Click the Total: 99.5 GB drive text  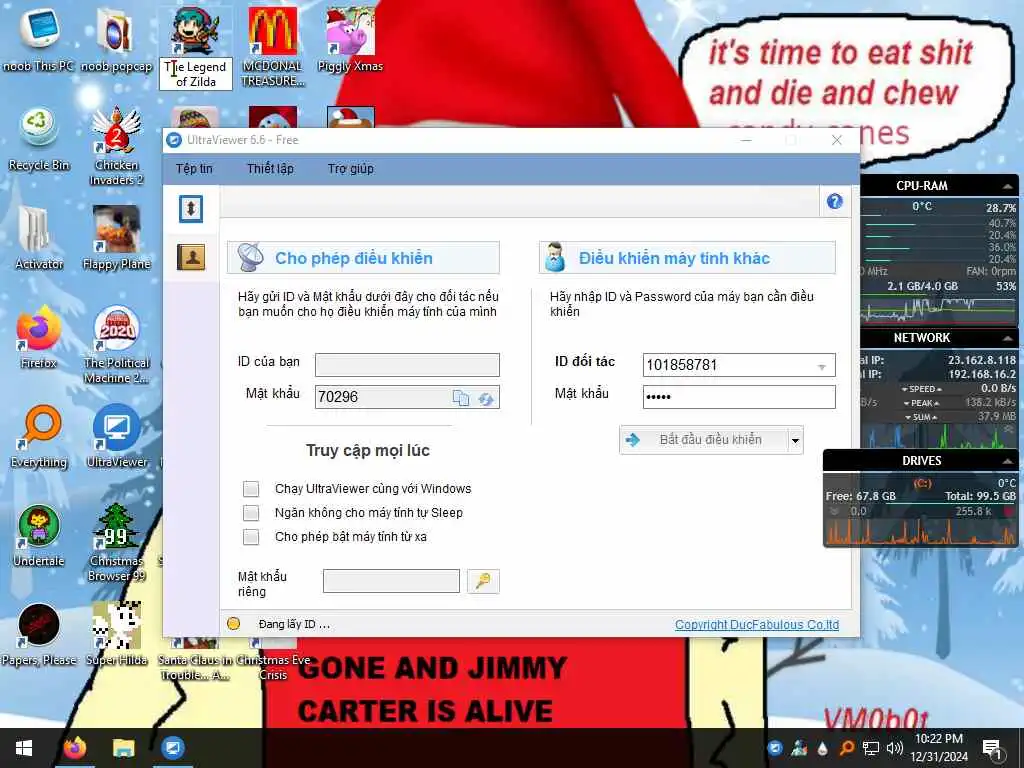click(980, 496)
